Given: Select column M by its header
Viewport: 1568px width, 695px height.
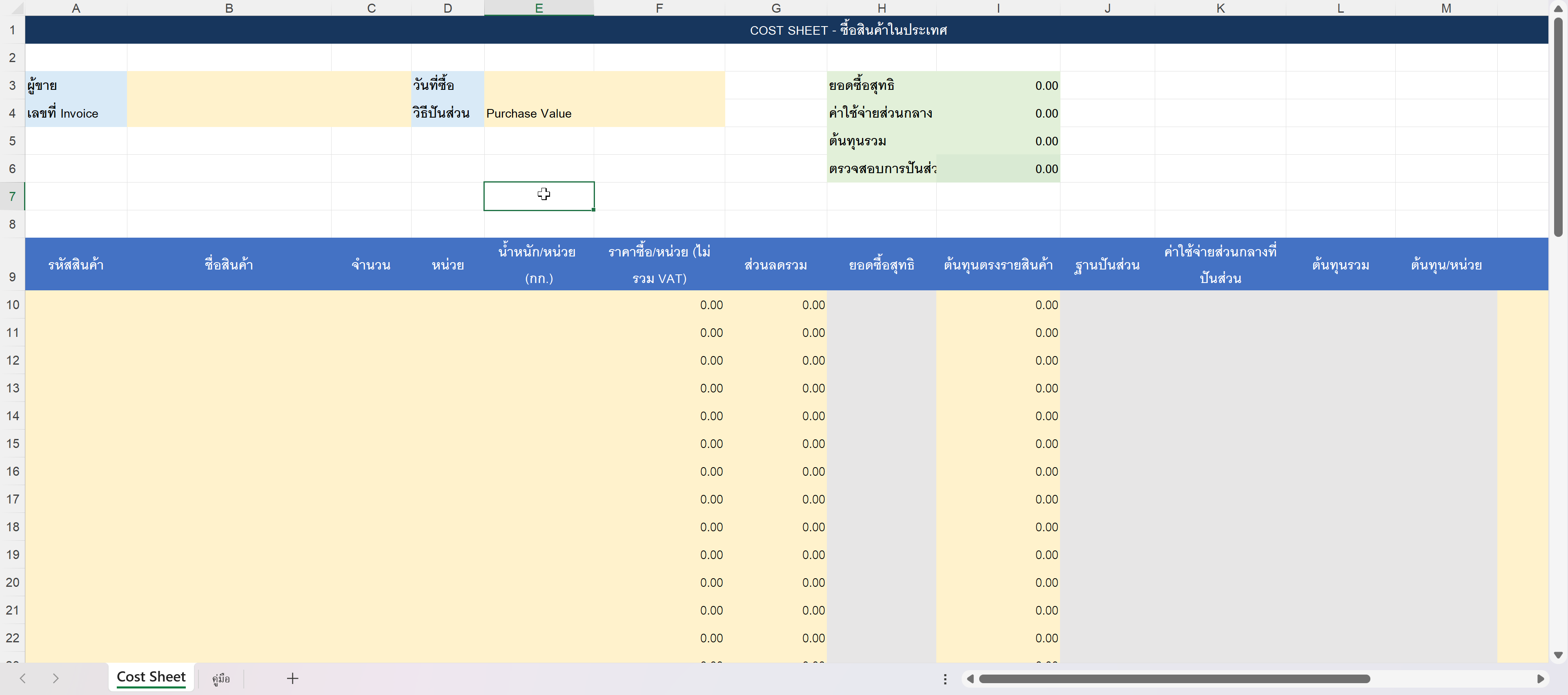Looking at the screenshot, I should pyautogui.click(x=1446, y=8).
